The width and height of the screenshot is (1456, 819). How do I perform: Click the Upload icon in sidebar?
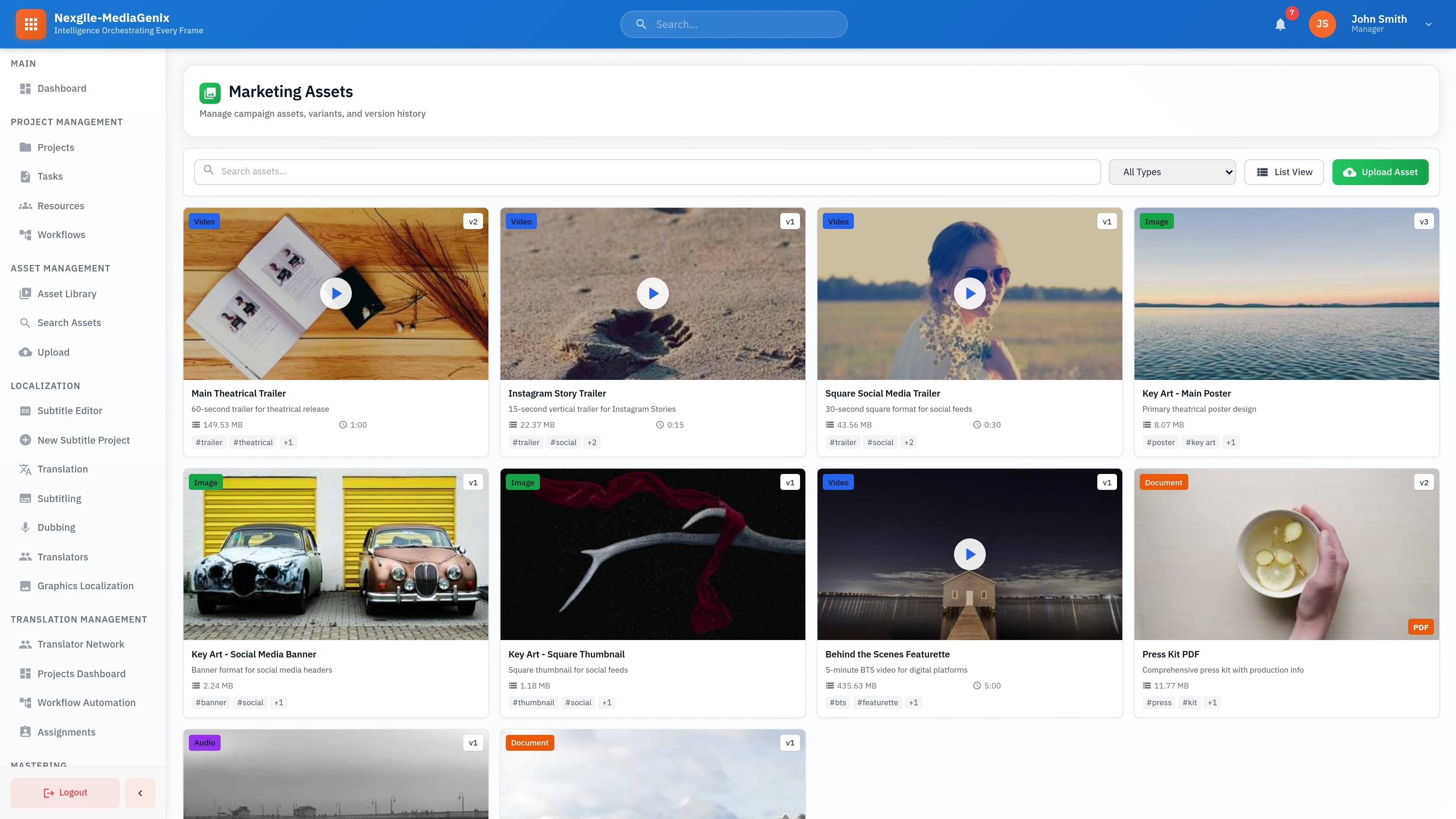click(25, 351)
